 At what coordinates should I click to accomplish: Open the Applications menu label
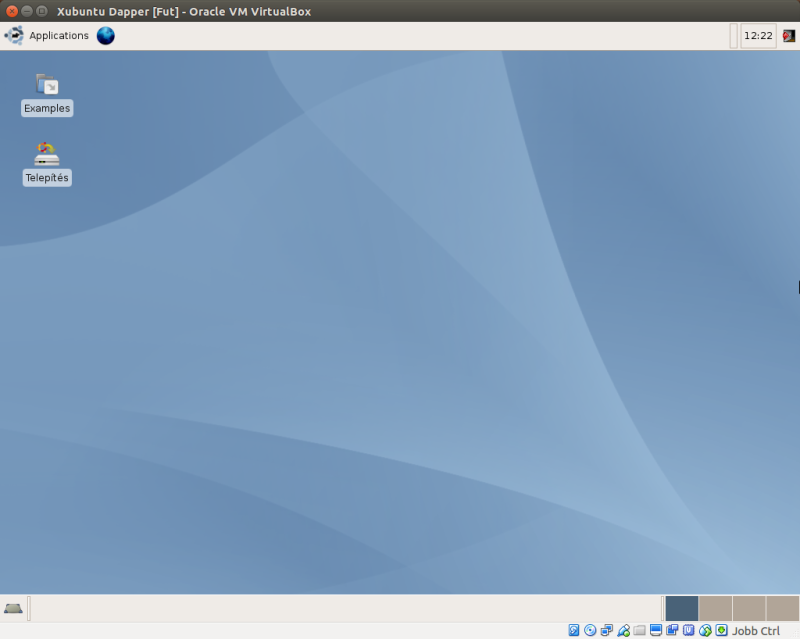(x=59, y=36)
